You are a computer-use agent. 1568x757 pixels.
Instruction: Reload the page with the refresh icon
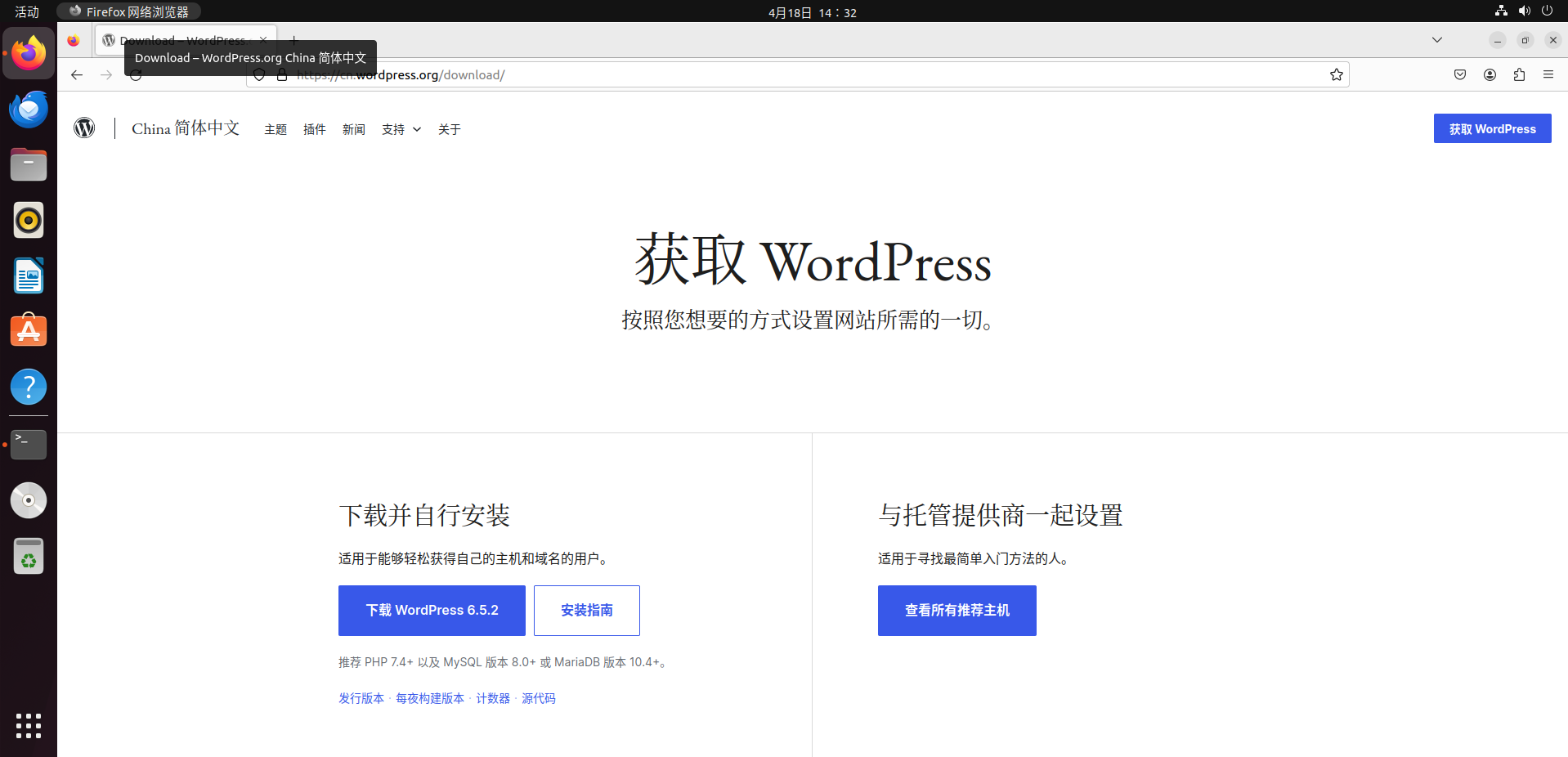(136, 75)
